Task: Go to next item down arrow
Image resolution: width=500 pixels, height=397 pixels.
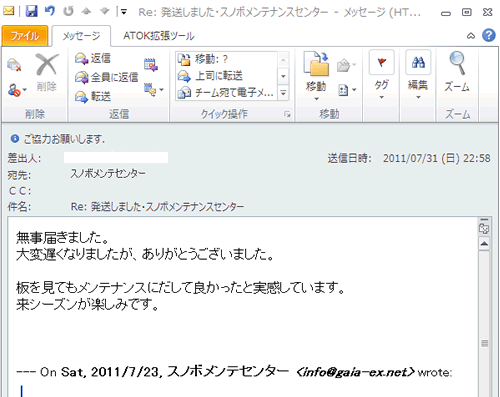Action: [x=105, y=12]
